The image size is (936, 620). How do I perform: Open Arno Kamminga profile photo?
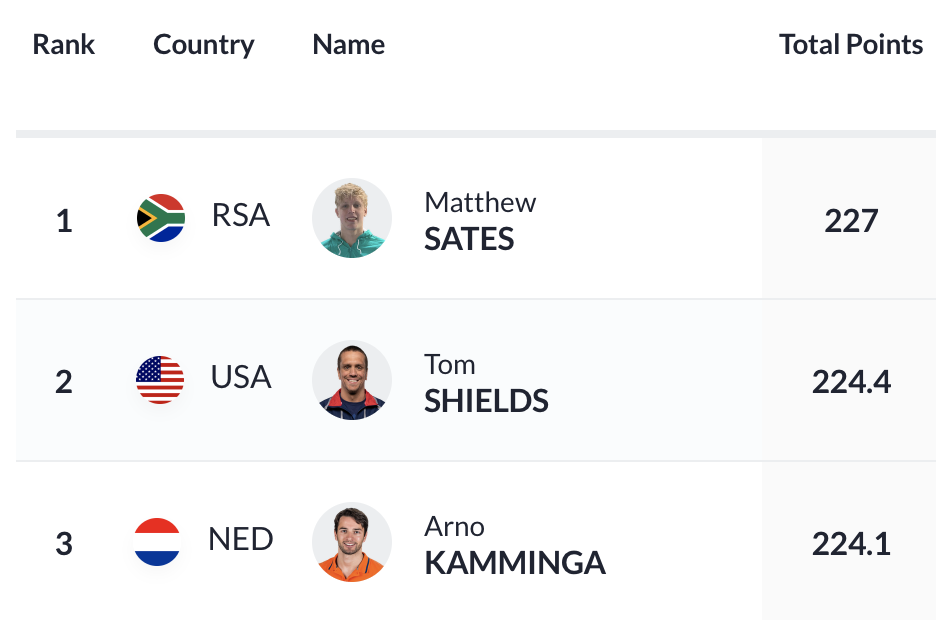(352, 542)
